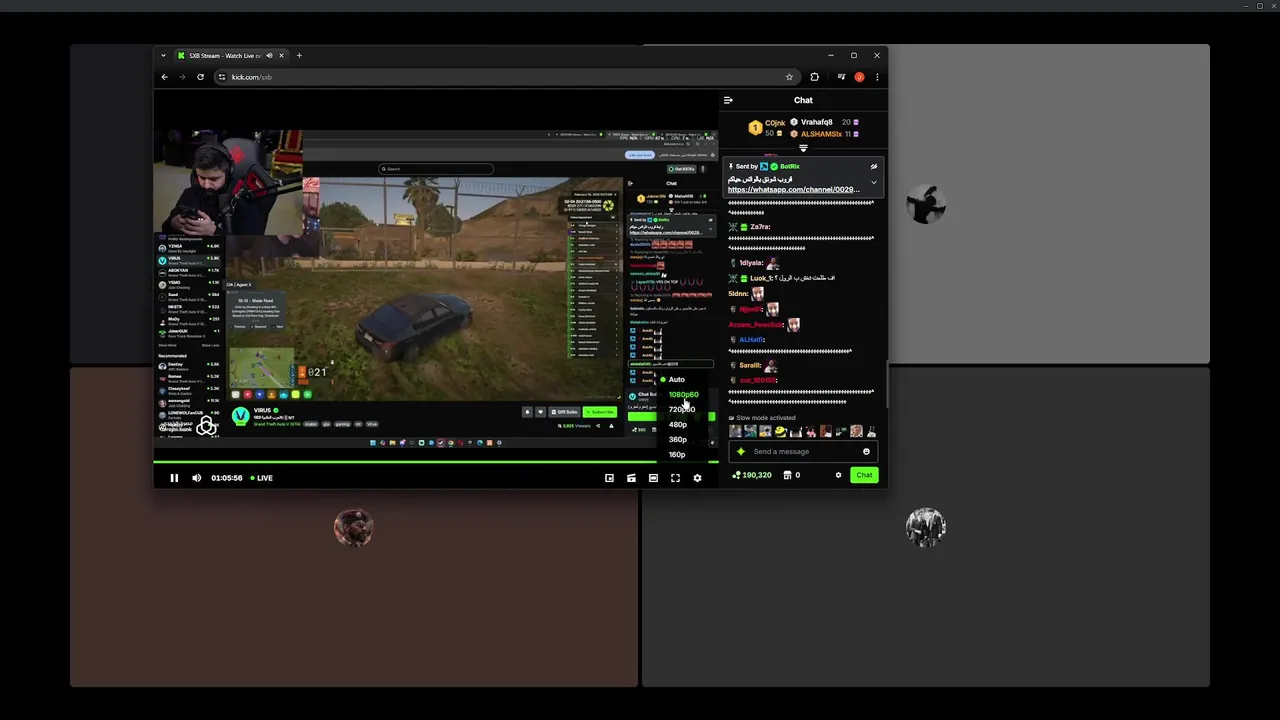Open the shop icon showing 0

click(x=791, y=475)
